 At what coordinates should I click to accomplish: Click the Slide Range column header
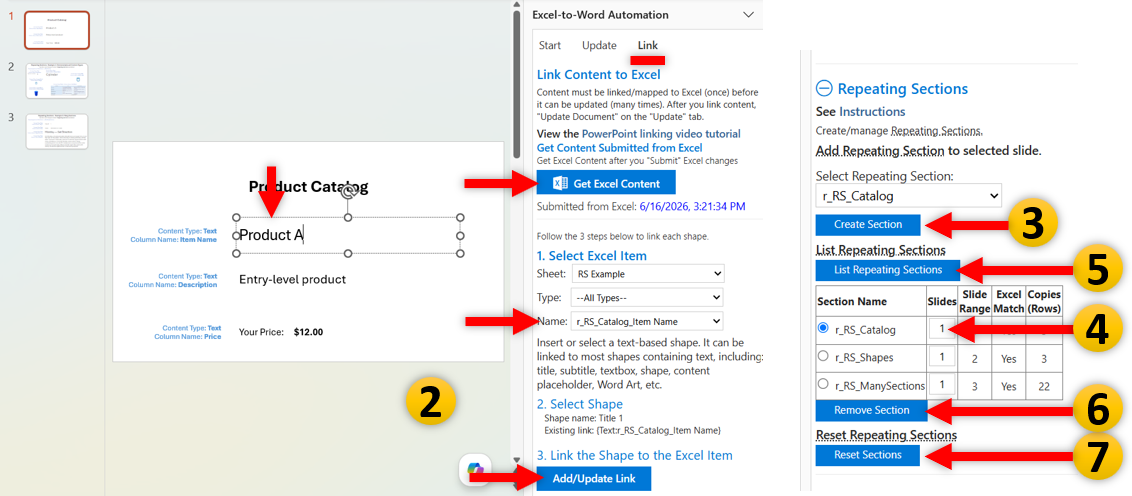pos(974,301)
